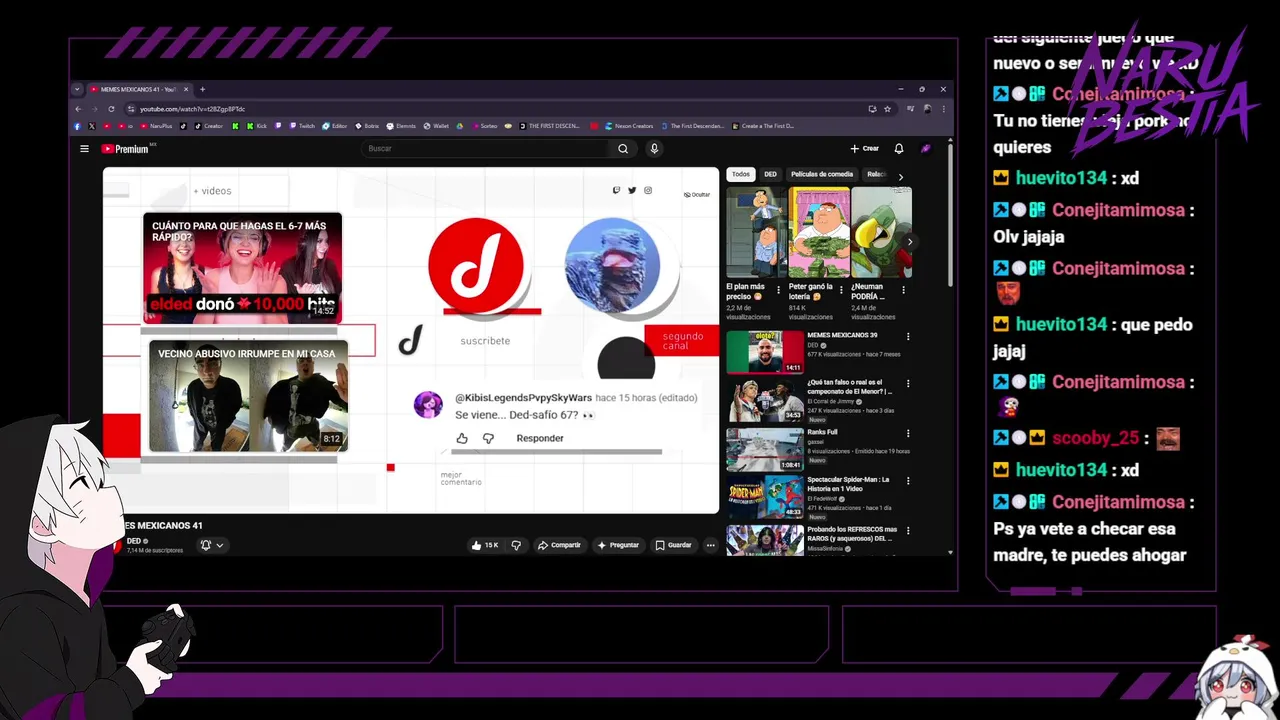Viewport: 1280px width, 720px height.
Task: Click the YouTube search magnifier button
Action: click(623, 149)
